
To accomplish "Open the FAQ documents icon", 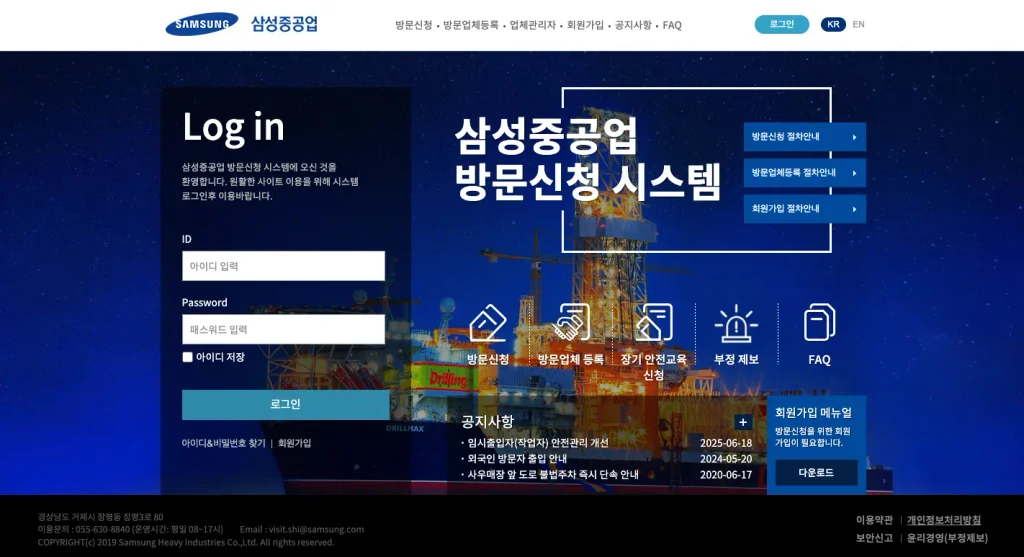I will 819,323.
